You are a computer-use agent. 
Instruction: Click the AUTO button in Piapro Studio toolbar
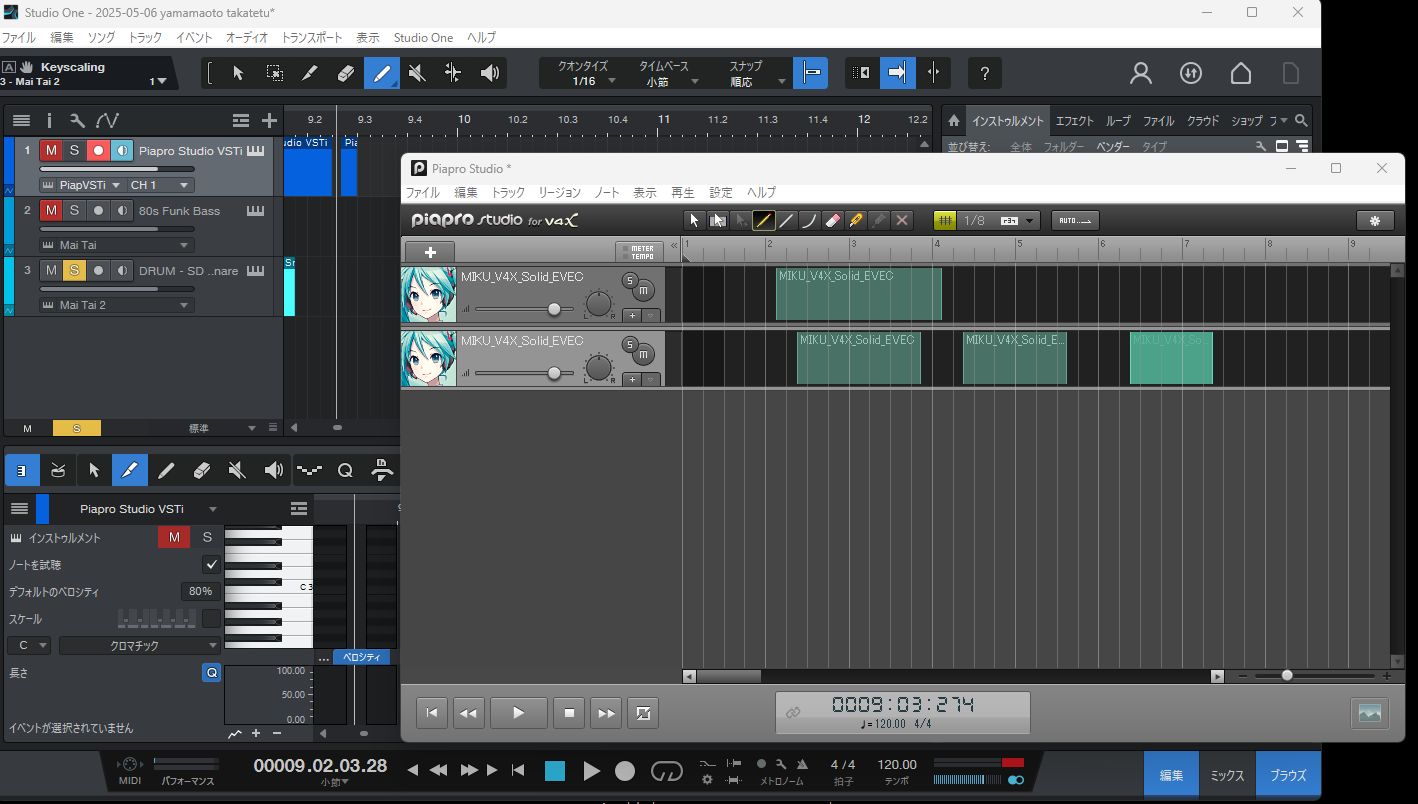click(x=1075, y=221)
